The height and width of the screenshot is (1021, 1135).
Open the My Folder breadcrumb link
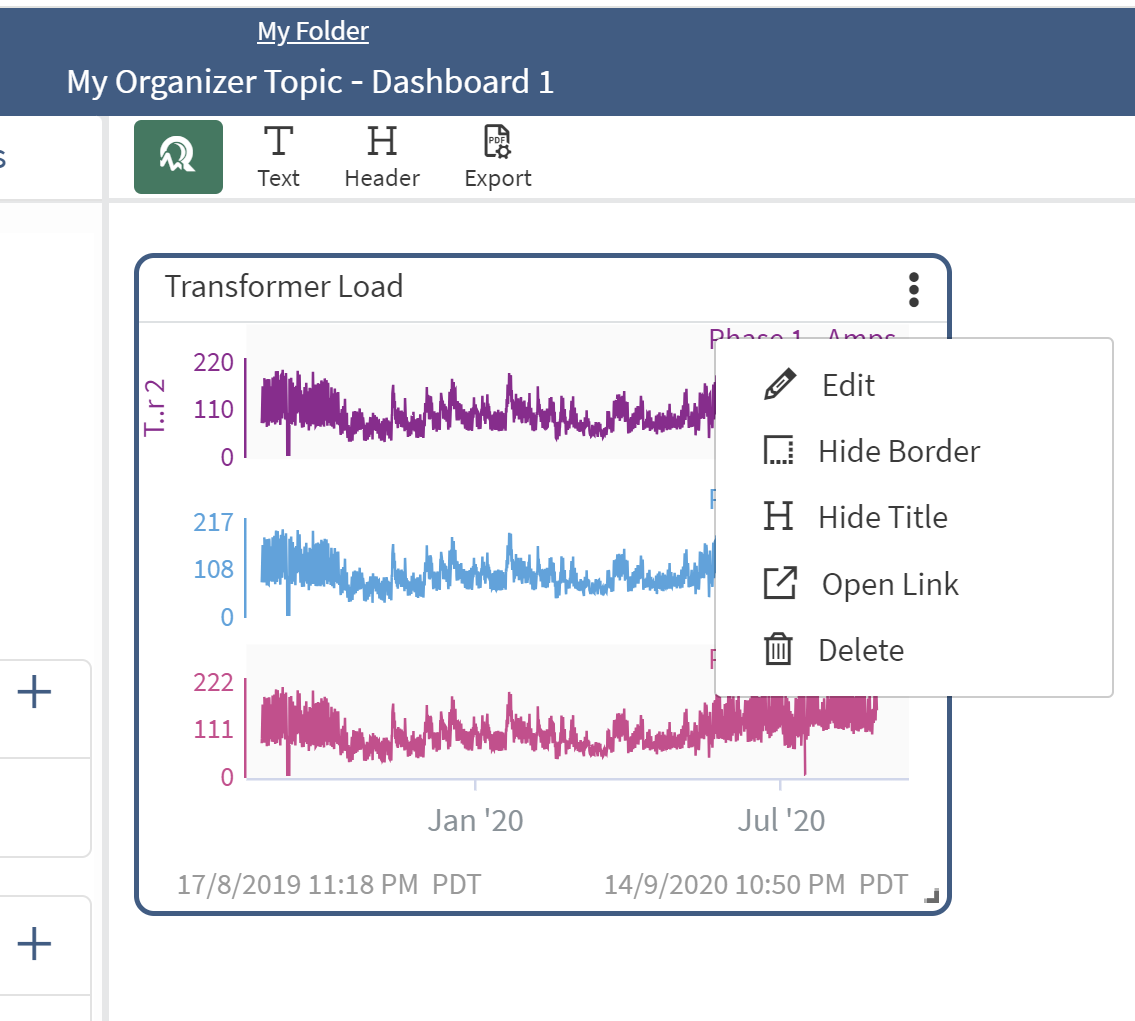coord(313,32)
